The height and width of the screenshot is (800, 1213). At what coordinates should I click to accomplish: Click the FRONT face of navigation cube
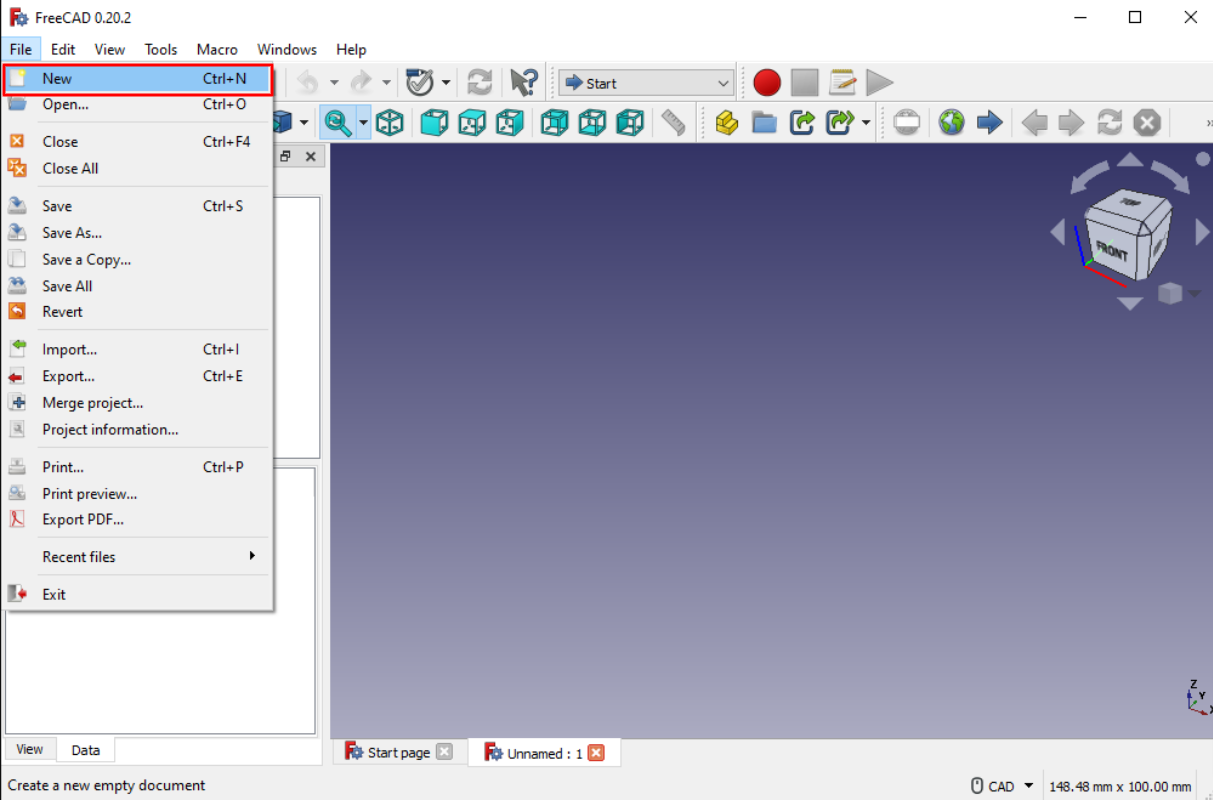pos(1111,249)
